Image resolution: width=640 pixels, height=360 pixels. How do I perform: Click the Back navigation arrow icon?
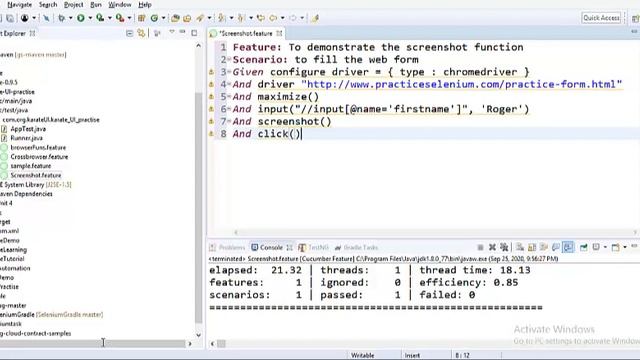point(273,18)
